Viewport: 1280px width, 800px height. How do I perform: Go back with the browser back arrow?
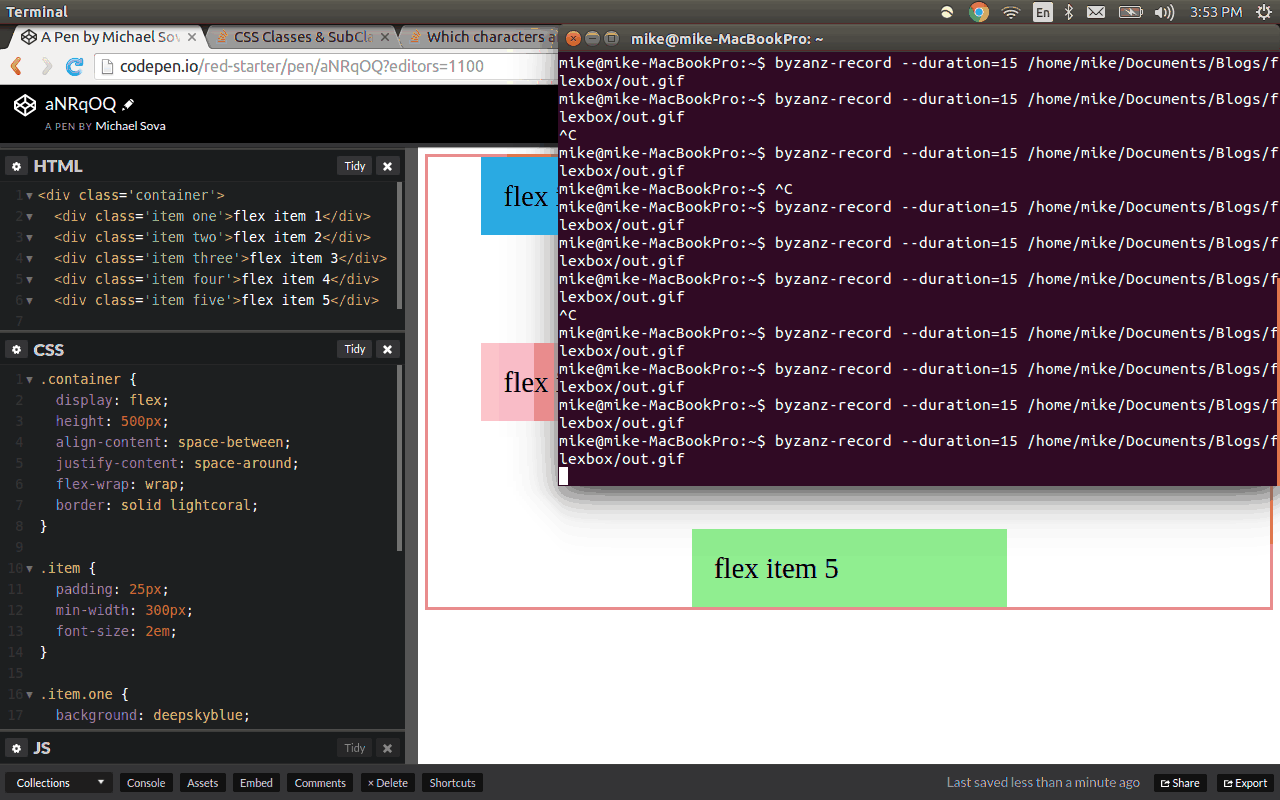click(16, 67)
